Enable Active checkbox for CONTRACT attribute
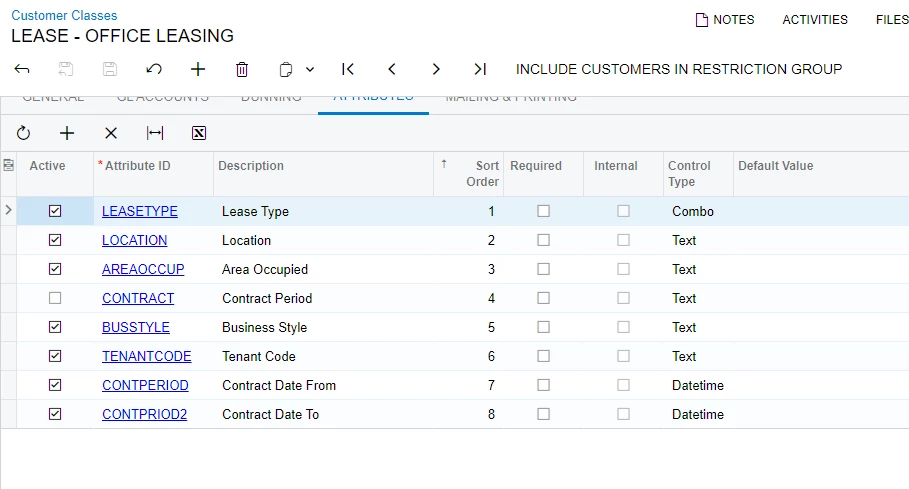The image size is (909, 489). point(55,298)
